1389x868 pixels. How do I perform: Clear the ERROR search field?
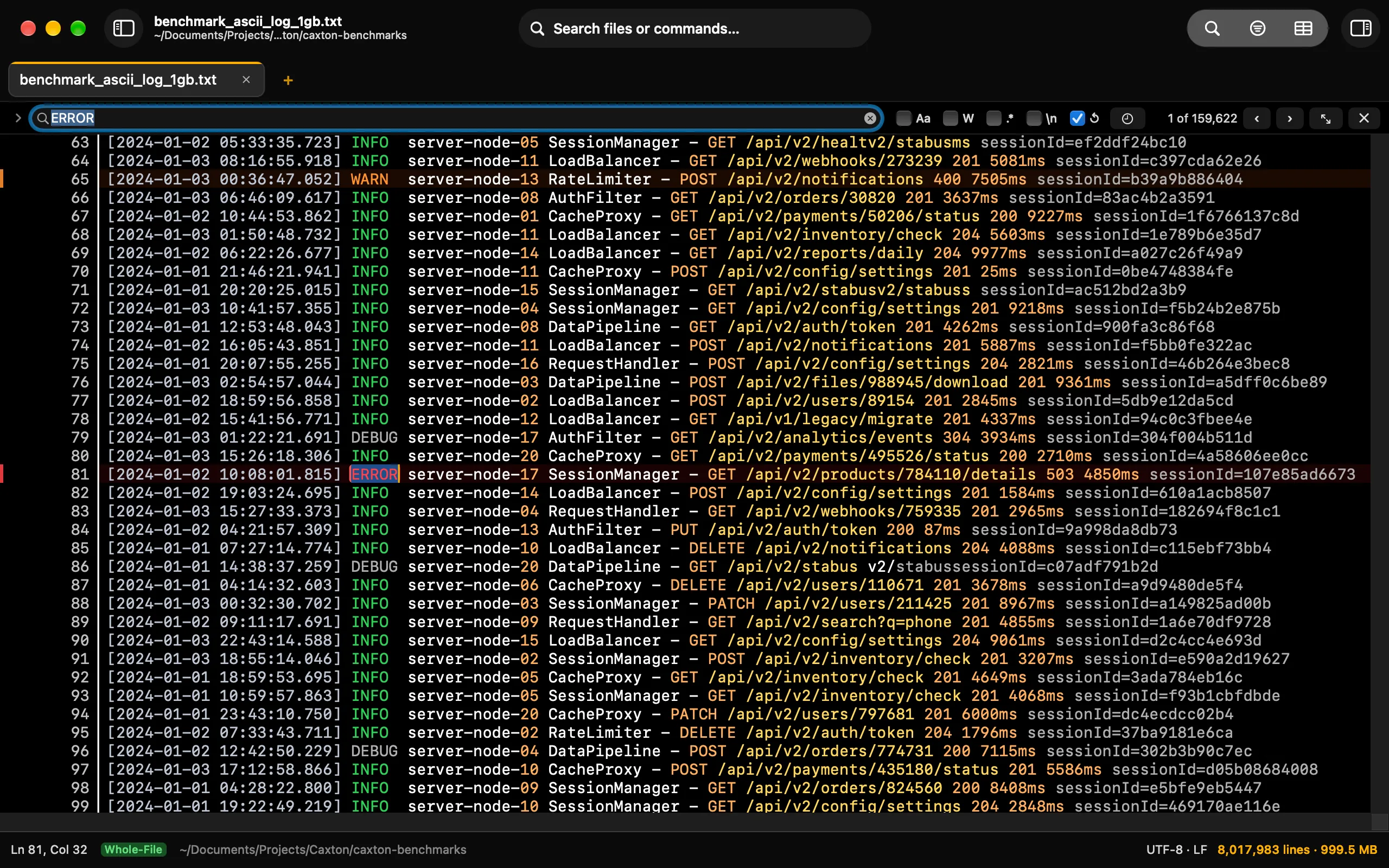point(870,118)
